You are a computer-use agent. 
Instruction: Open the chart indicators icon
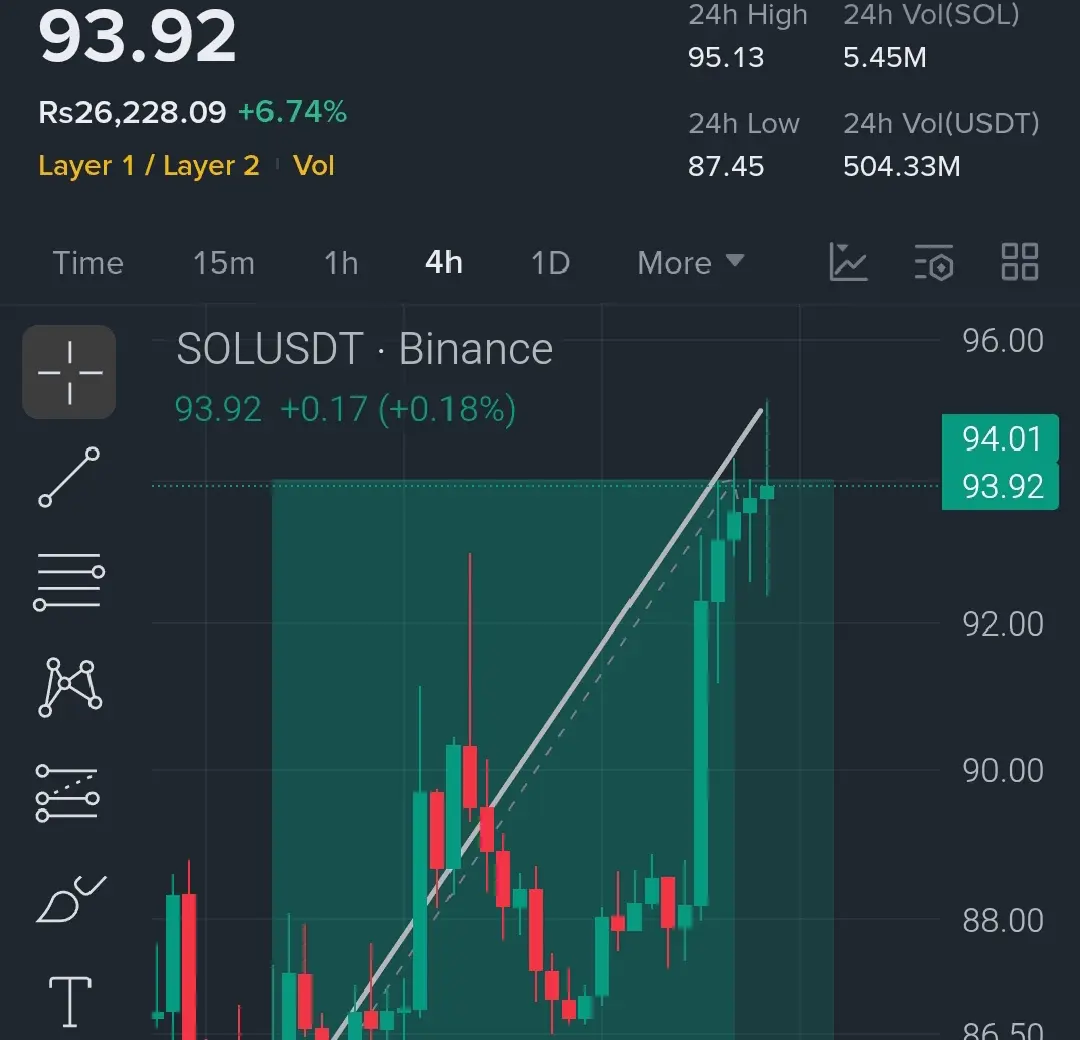tap(848, 262)
